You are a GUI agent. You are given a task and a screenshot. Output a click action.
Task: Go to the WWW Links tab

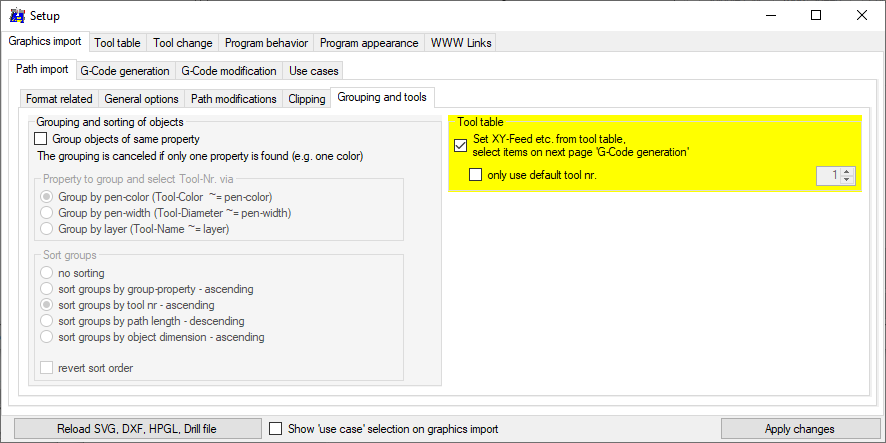point(459,43)
